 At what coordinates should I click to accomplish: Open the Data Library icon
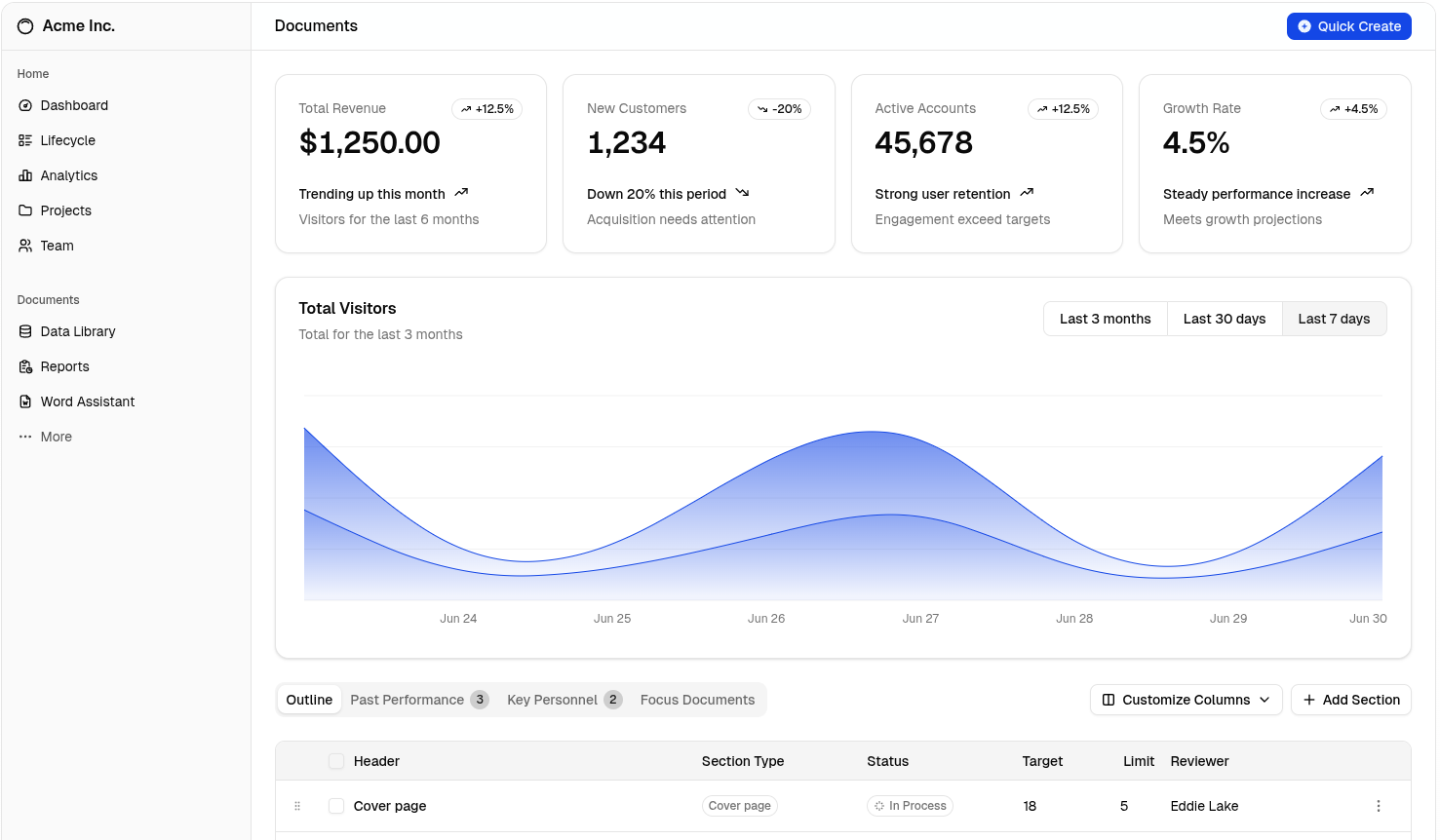pos(25,331)
